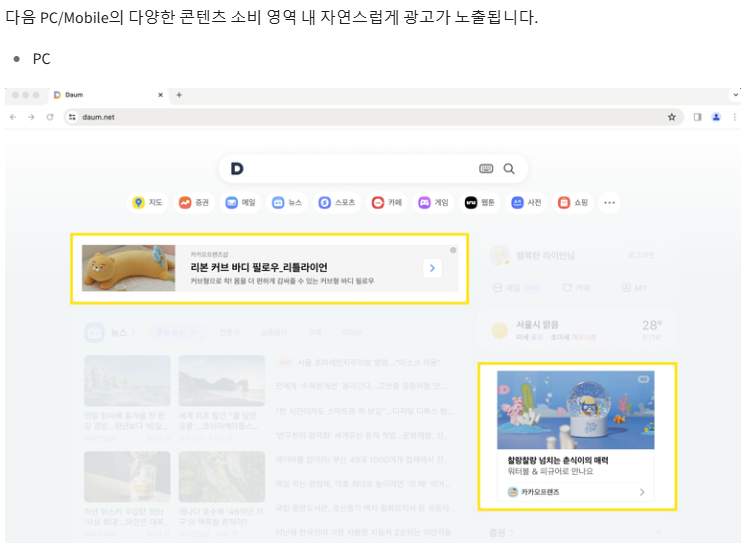Viewport: 746px width, 547px height.
Task: Open the snow globe ad image
Action: [x=576, y=410]
